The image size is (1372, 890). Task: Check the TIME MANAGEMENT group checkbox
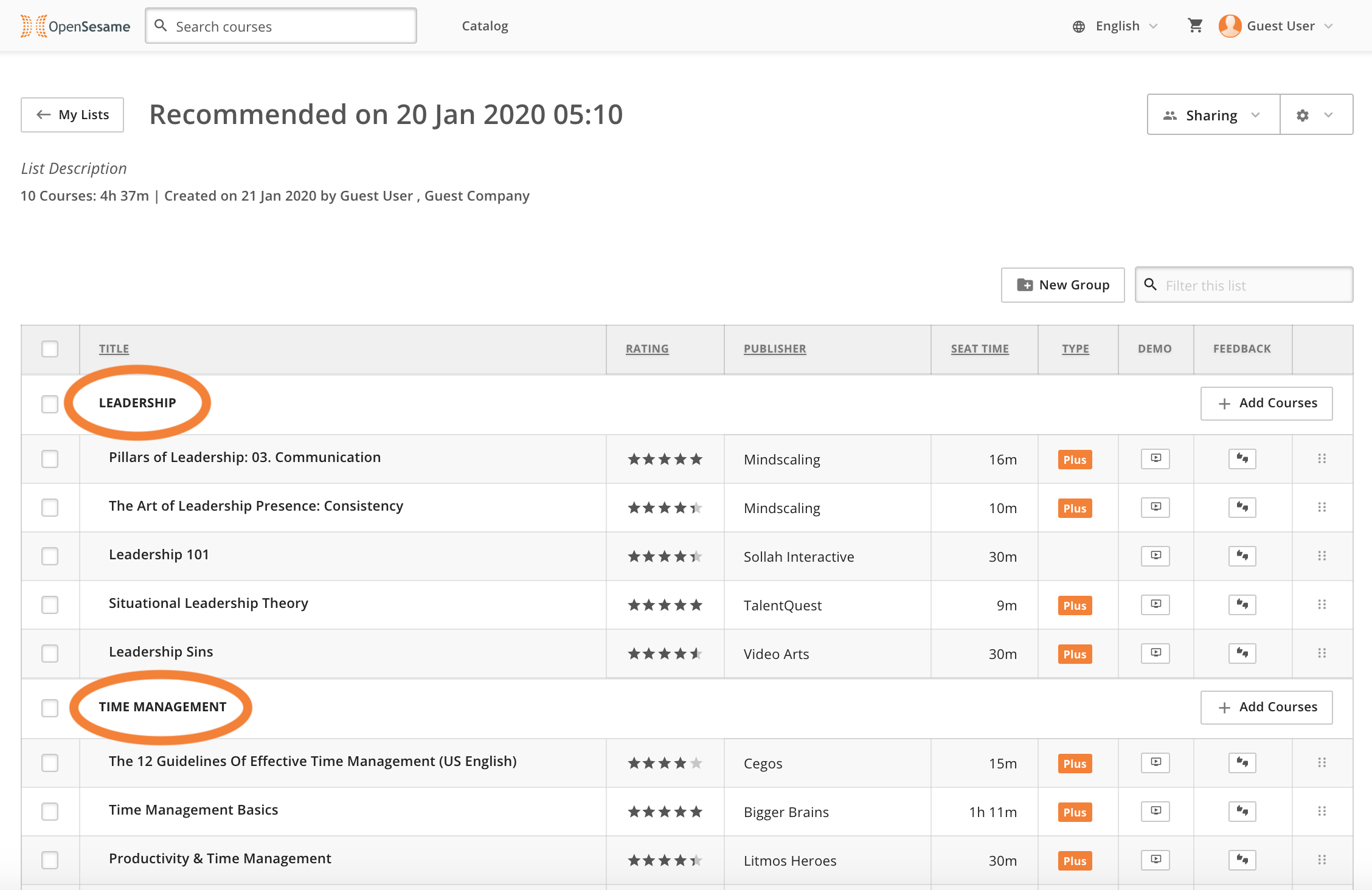click(50, 708)
